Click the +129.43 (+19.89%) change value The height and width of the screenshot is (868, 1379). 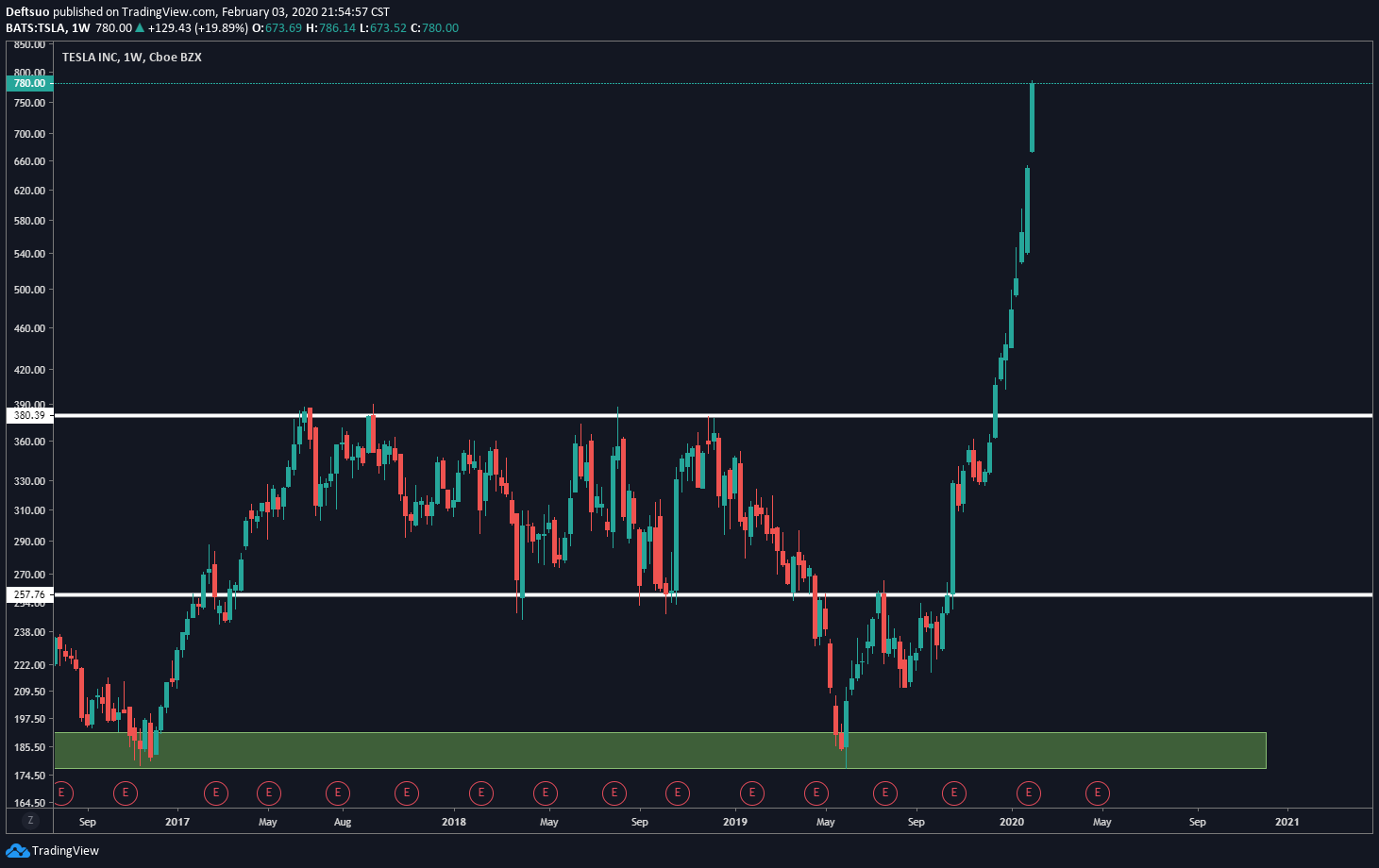click(198, 27)
